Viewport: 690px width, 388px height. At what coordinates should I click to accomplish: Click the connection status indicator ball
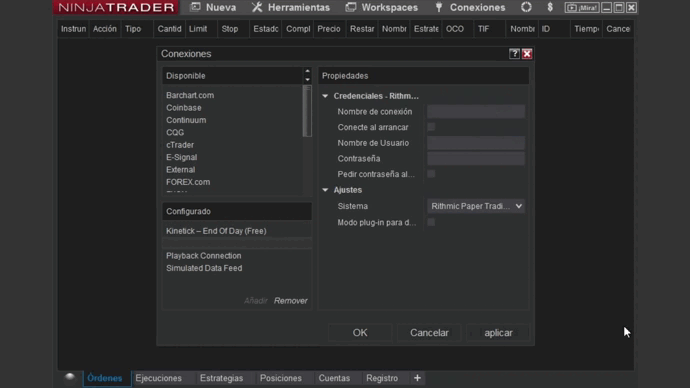tap(70, 377)
